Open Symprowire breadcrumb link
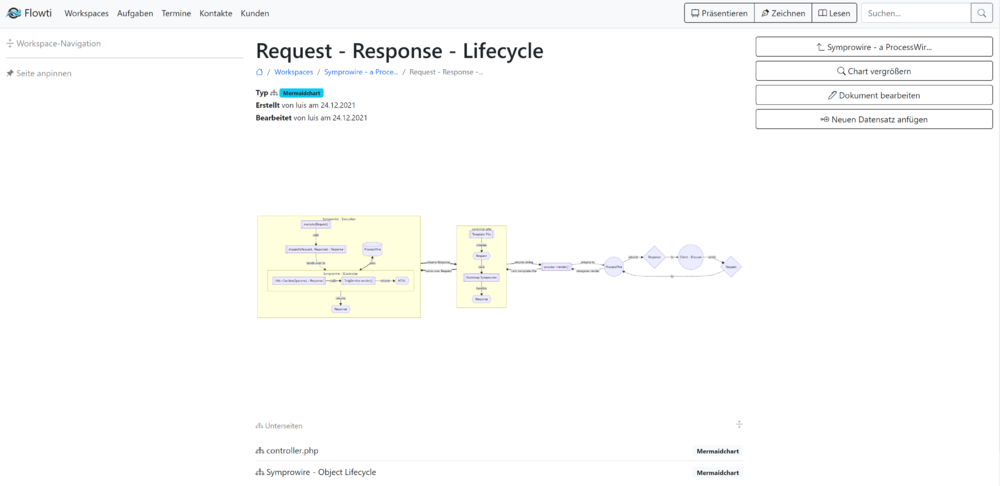Image resolution: width=1000 pixels, height=486 pixels. point(361,73)
